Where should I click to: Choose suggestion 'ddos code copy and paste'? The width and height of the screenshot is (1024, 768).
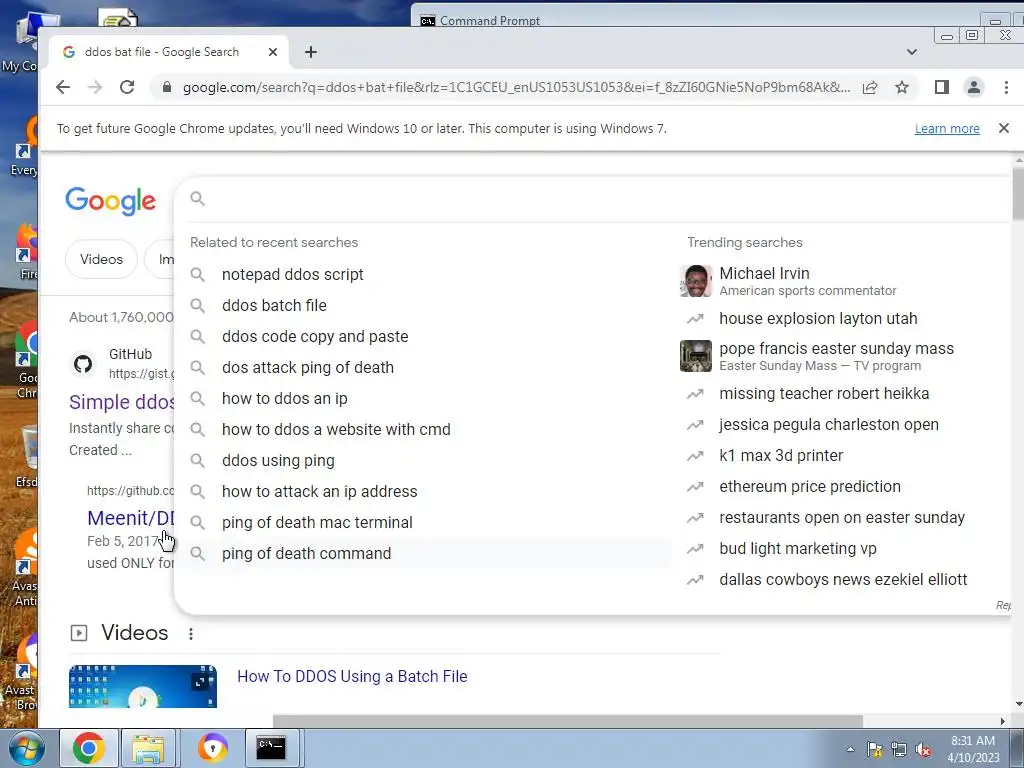pyautogui.click(x=315, y=336)
